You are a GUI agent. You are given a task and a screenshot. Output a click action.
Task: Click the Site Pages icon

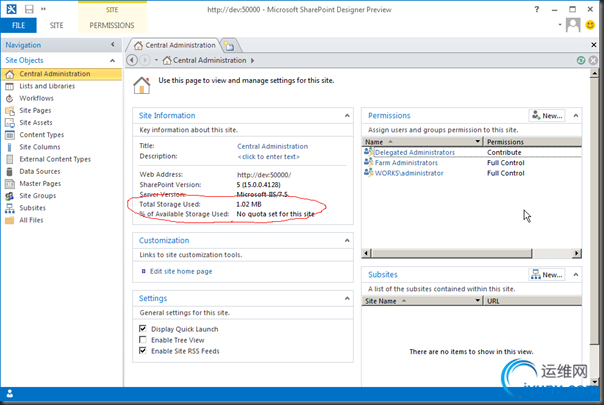point(10,111)
